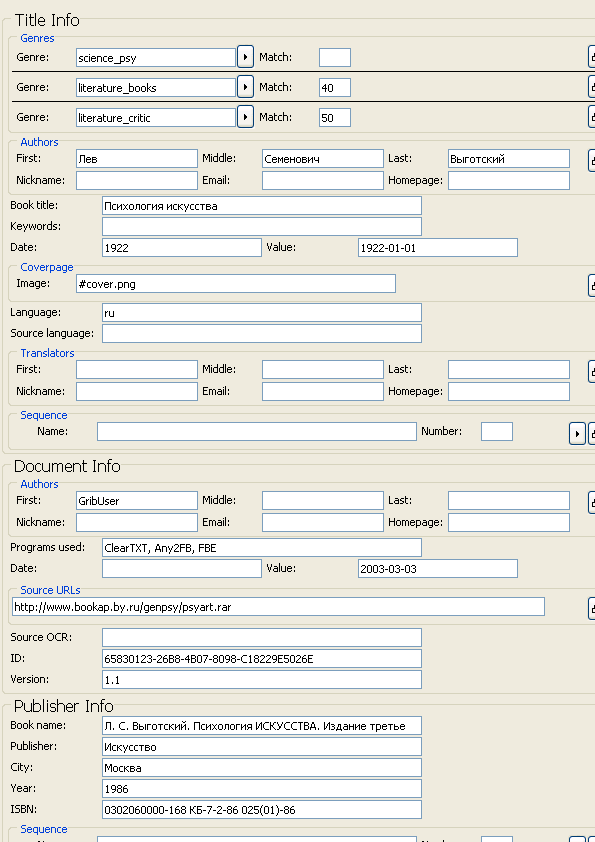Click the add button in Translators section

[592, 371]
